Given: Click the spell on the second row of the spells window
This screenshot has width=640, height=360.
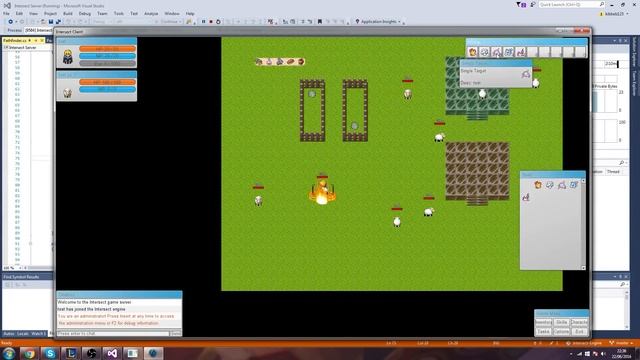Looking at the screenshot, I should pyautogui.click(x=526, y=198).
